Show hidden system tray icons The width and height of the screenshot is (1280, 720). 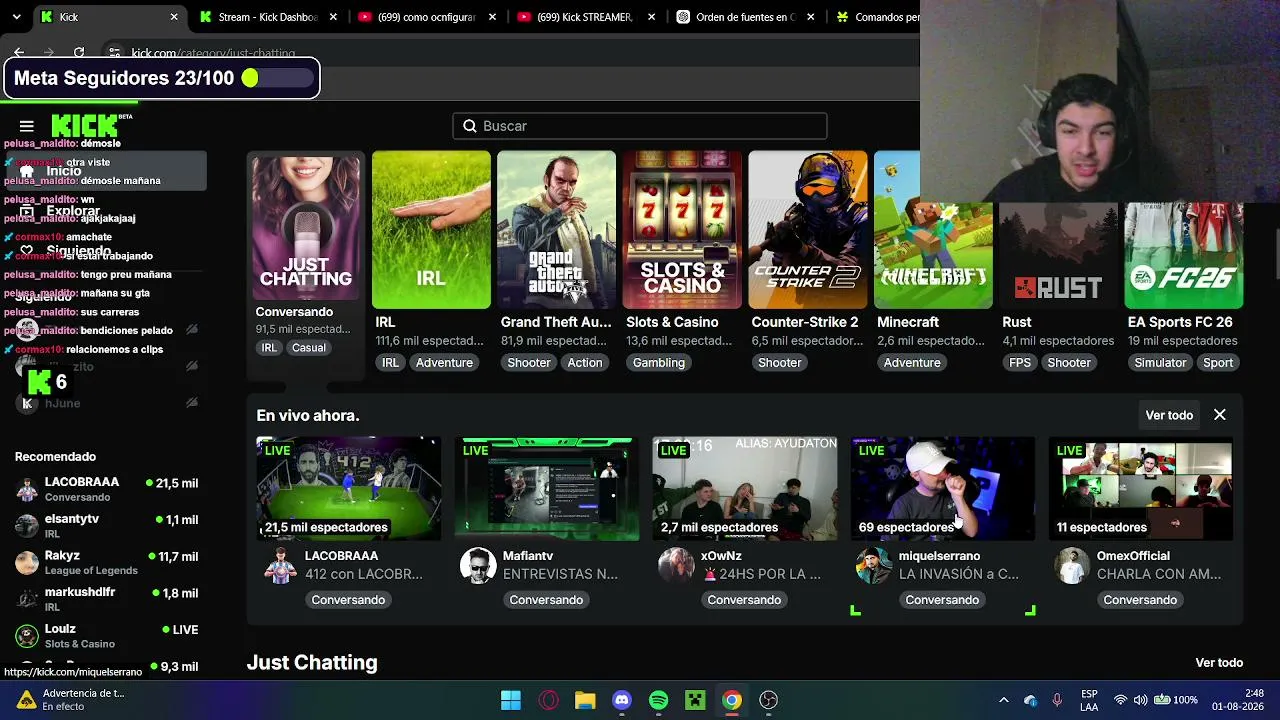point(1004,700)
